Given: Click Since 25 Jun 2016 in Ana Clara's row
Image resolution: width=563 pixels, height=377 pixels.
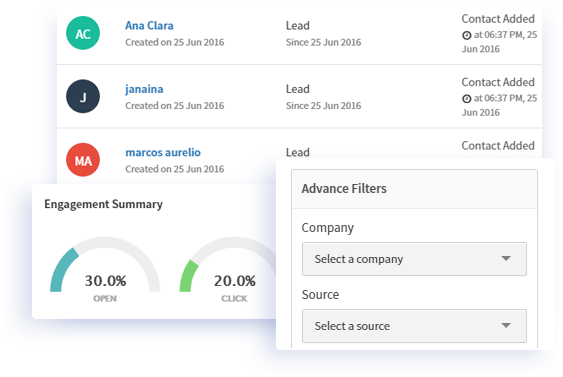Looking at the screenshot, I should click(x=324, y=42).
